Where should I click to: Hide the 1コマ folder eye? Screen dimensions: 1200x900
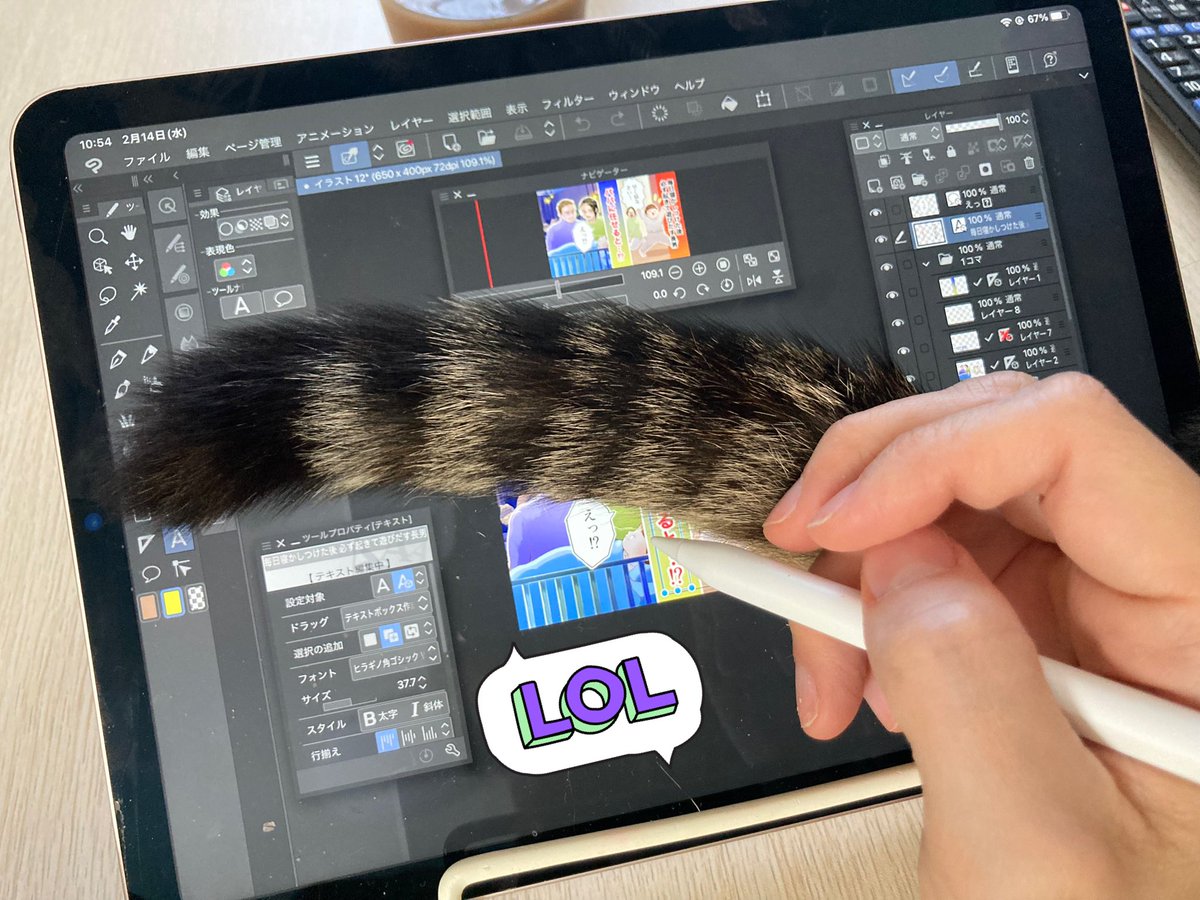click(x=886, y=267)
